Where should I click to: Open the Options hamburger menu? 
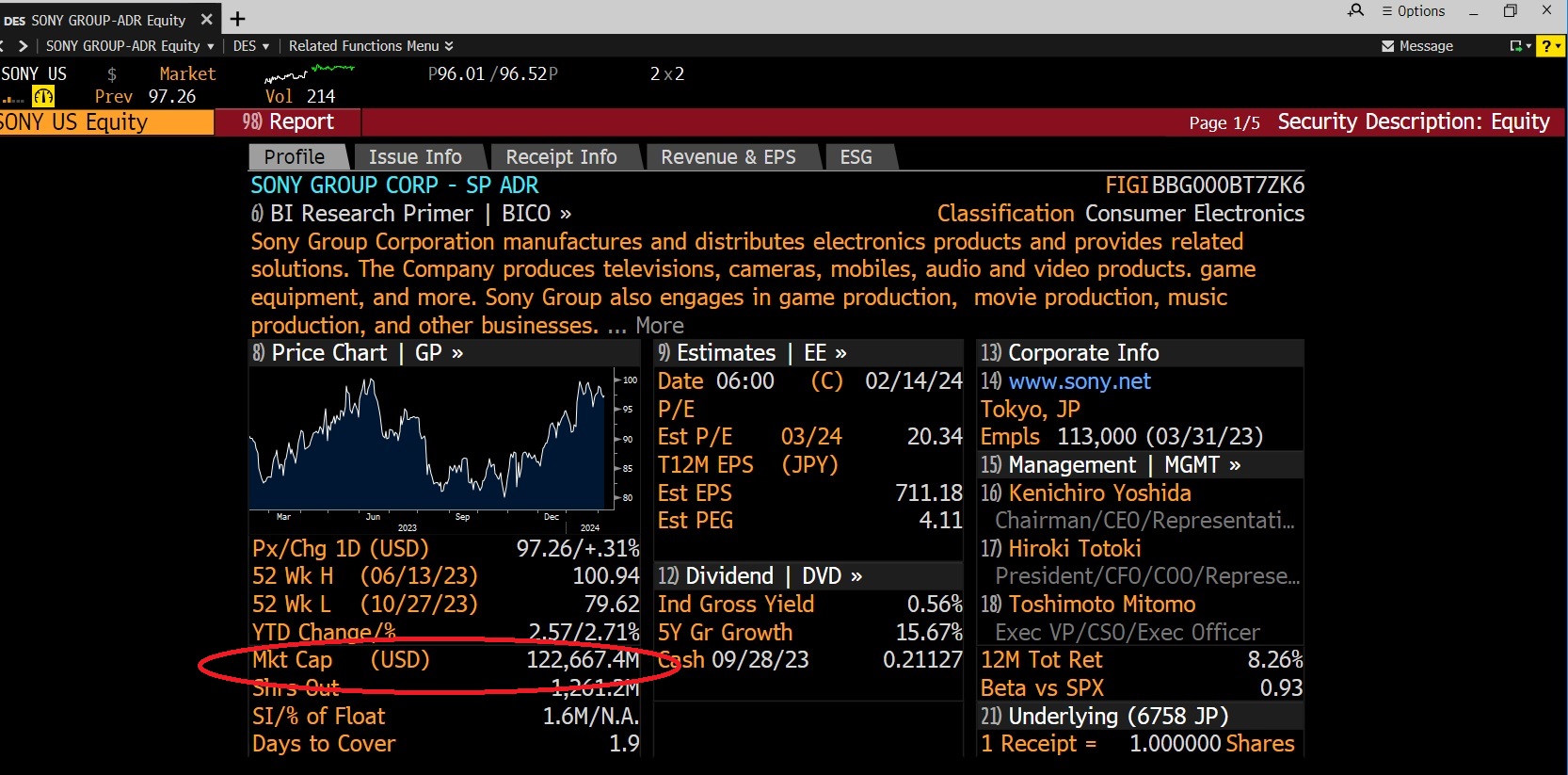tap(1413, 11)
